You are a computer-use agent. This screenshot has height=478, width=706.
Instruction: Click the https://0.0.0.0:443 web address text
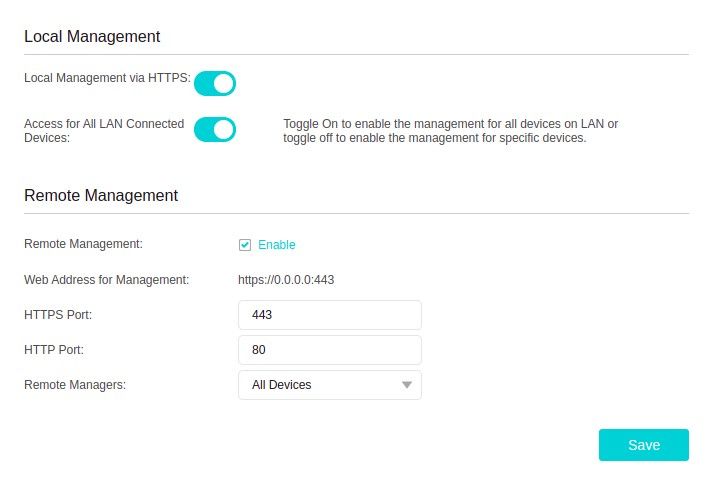[286, 280]
